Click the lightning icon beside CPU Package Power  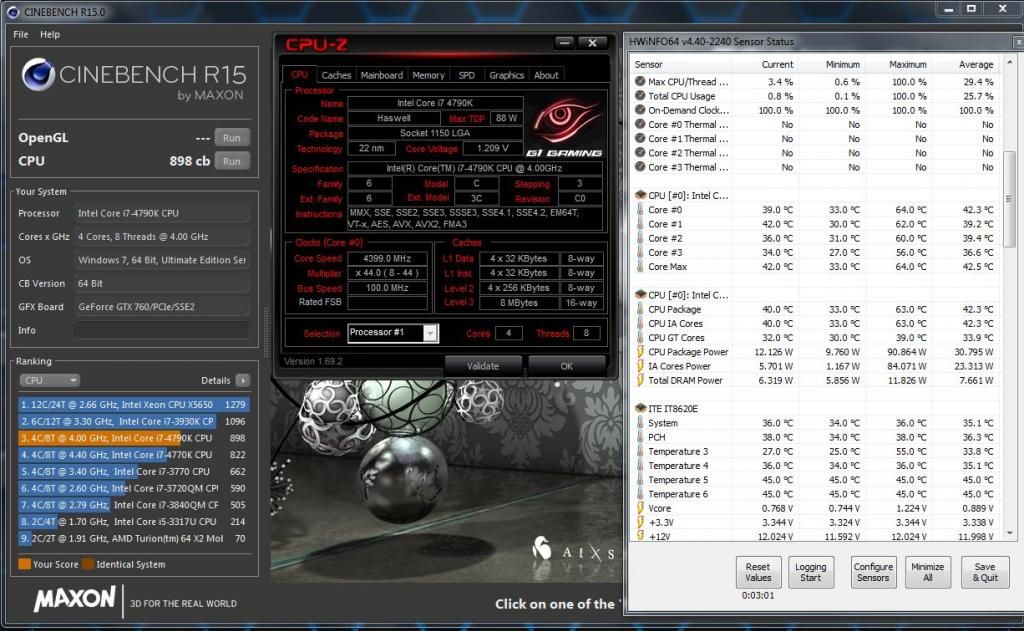(639, 352)
